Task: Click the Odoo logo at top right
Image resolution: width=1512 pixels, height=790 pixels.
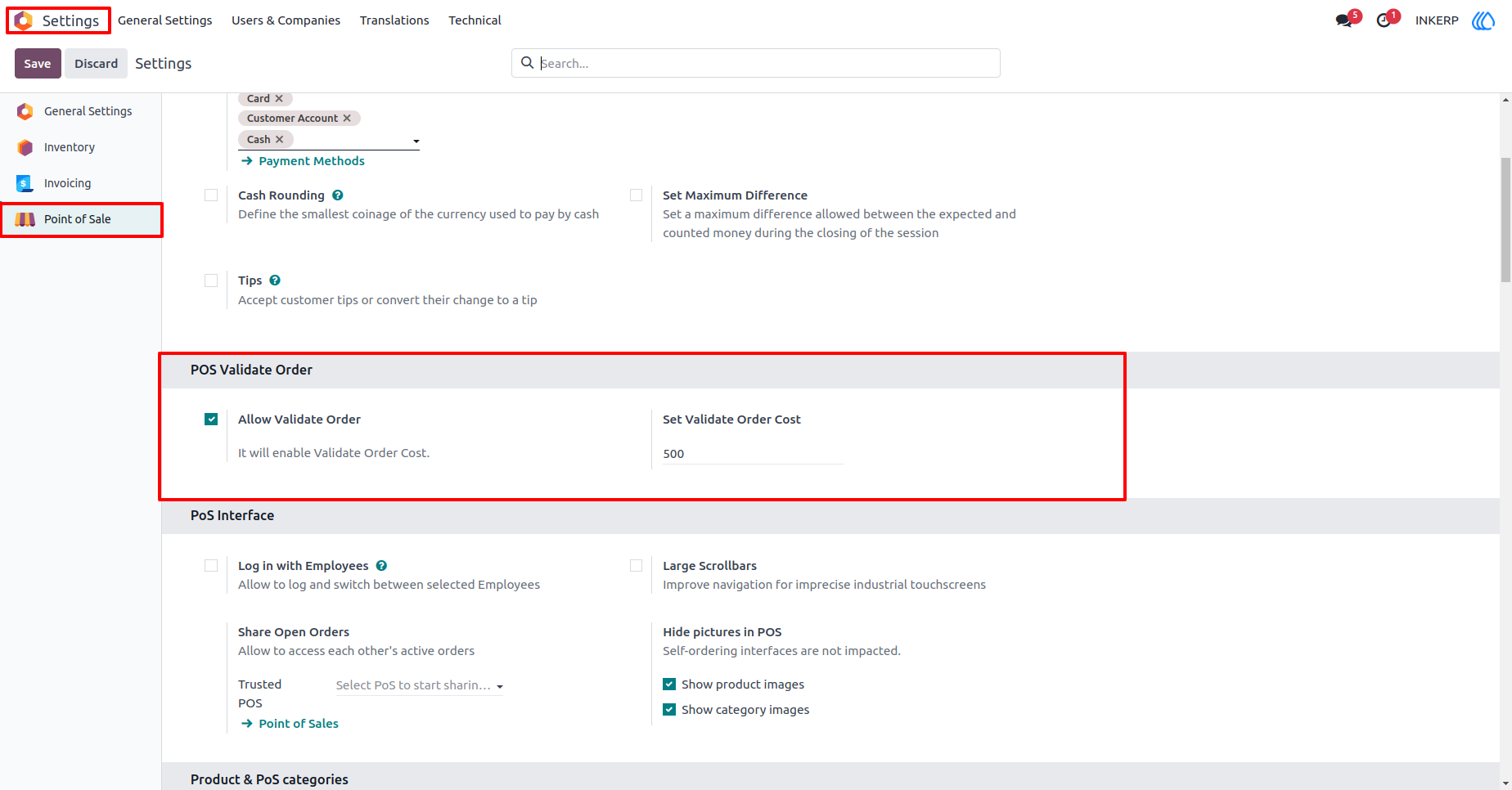Action: pyautogui.click(x=1483, y=20)
